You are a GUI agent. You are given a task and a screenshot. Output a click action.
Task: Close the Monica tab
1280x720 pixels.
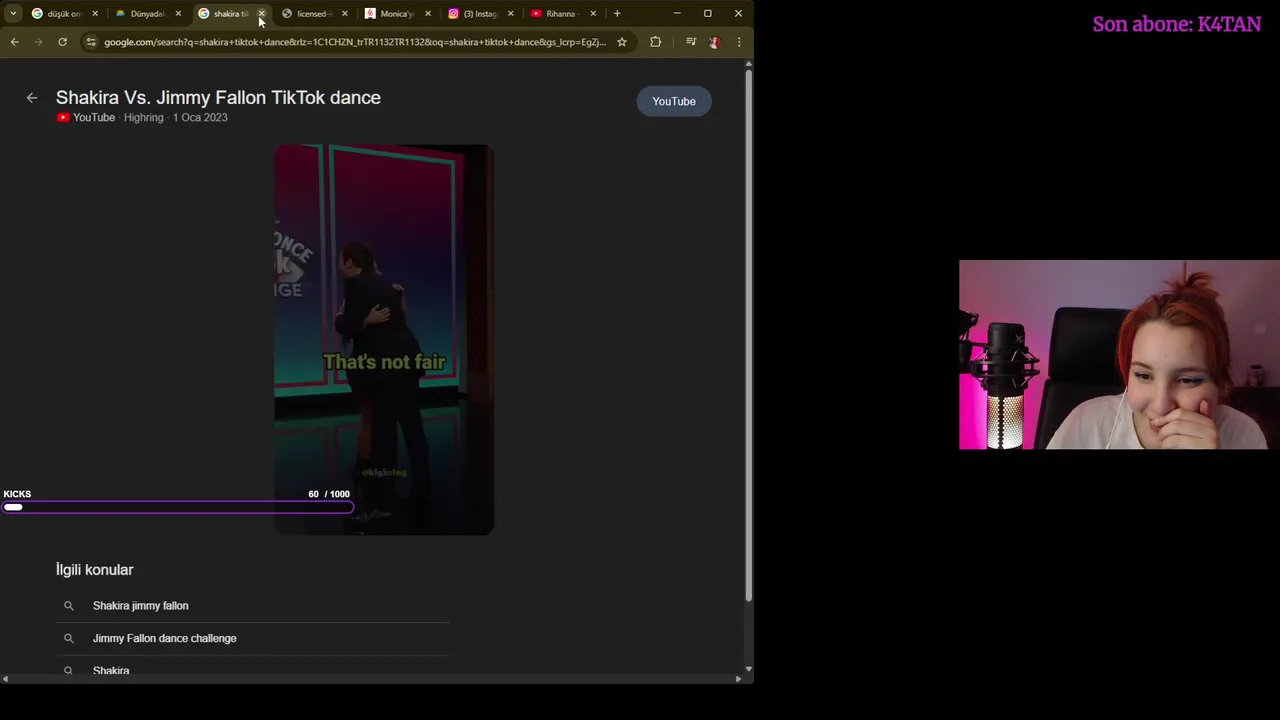[427, 14]
